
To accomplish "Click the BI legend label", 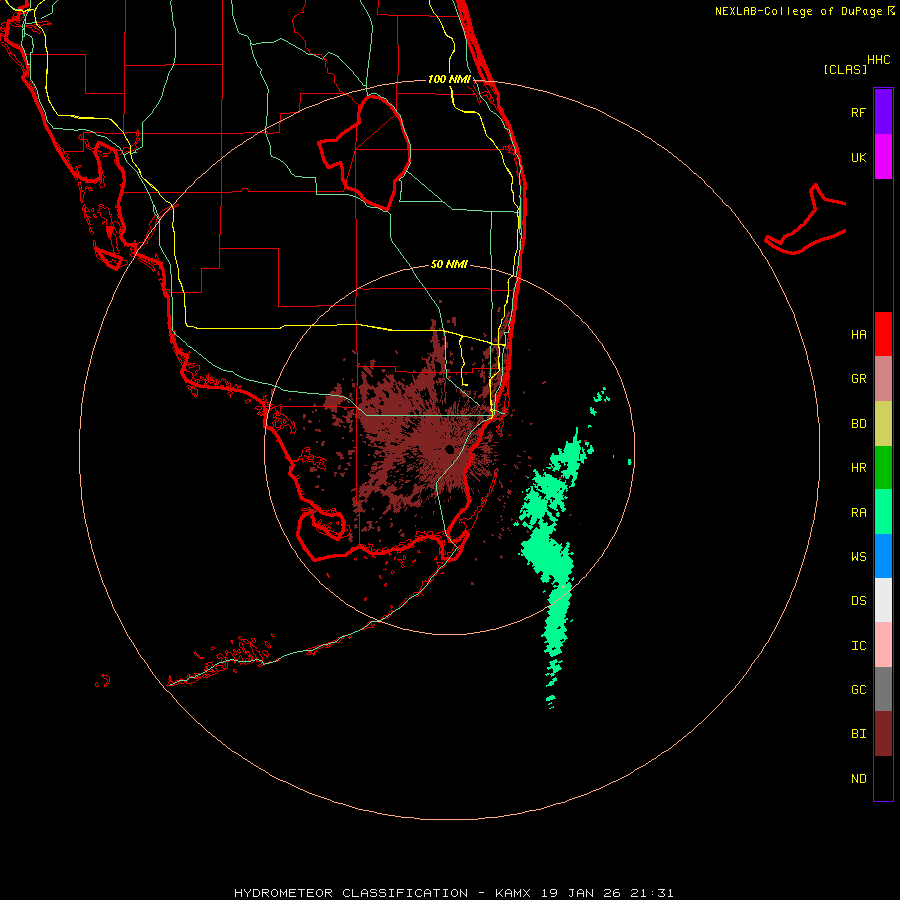I will tap(858, 734).
